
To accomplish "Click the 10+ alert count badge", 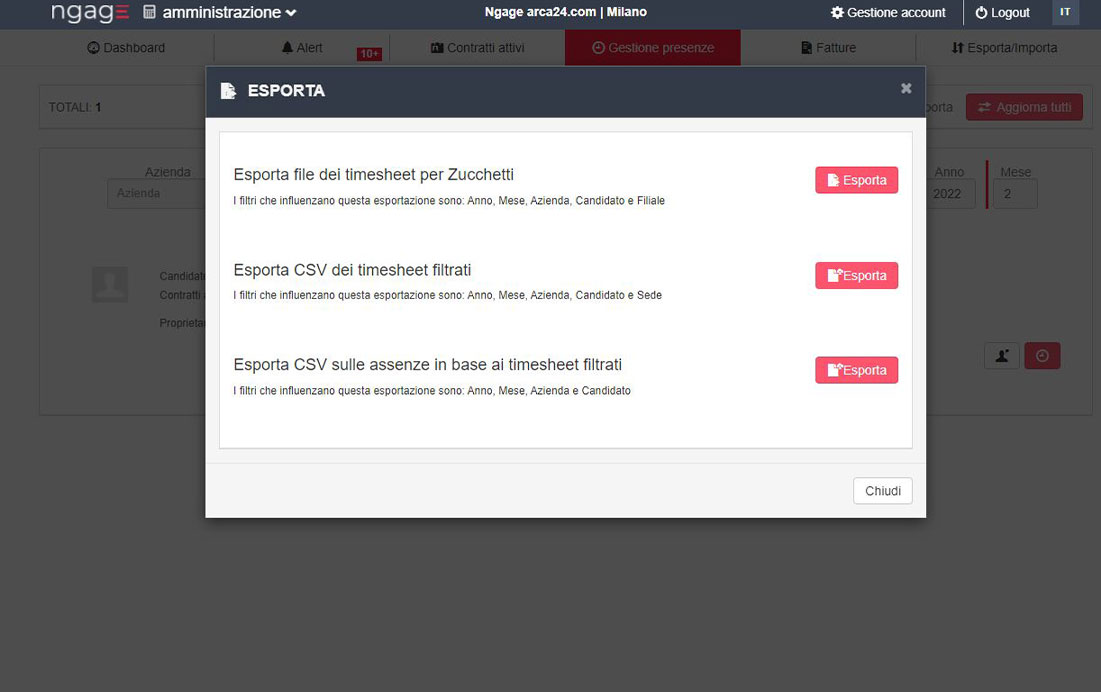I will point(369,54).
